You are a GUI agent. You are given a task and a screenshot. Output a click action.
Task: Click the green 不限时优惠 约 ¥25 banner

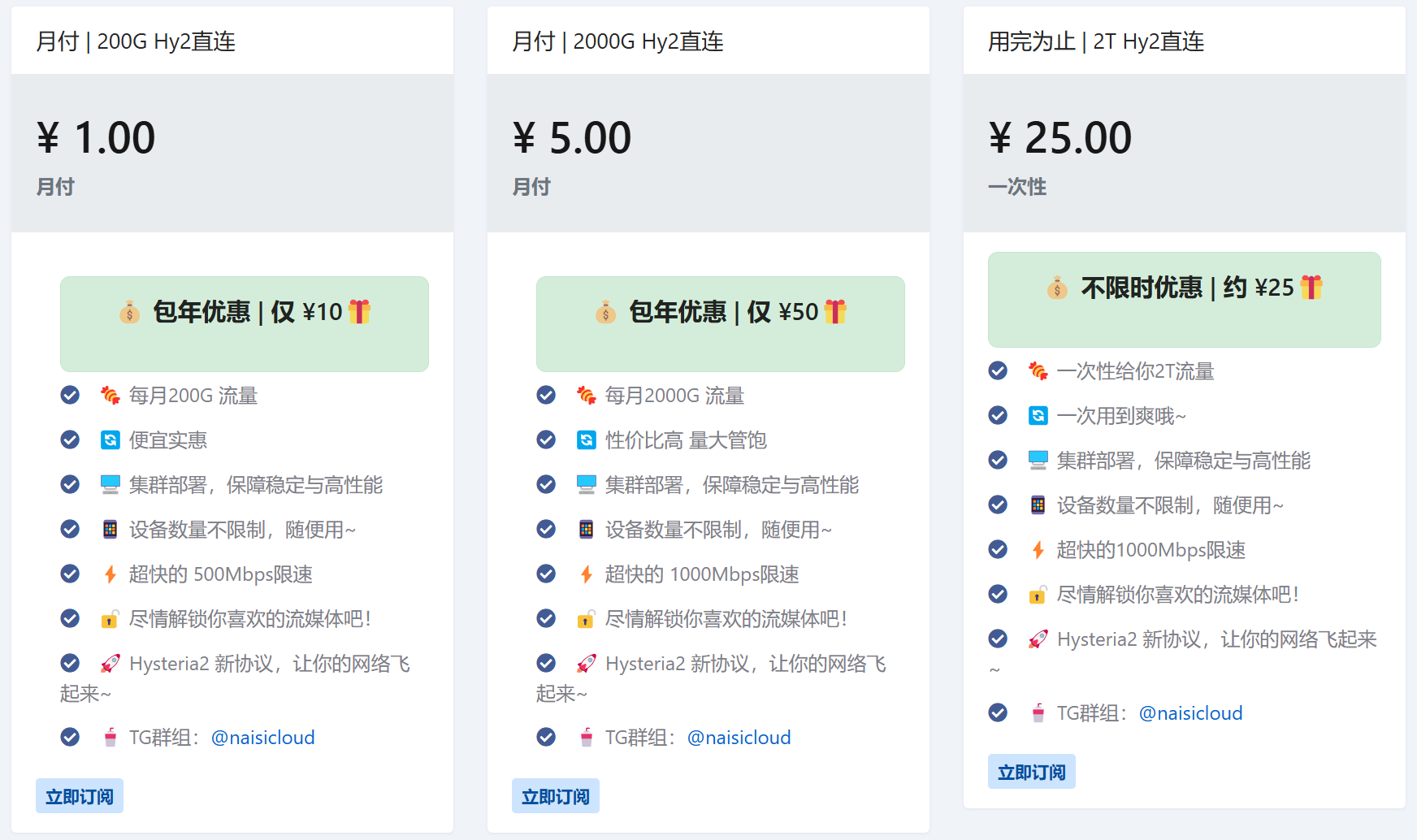1185,300
